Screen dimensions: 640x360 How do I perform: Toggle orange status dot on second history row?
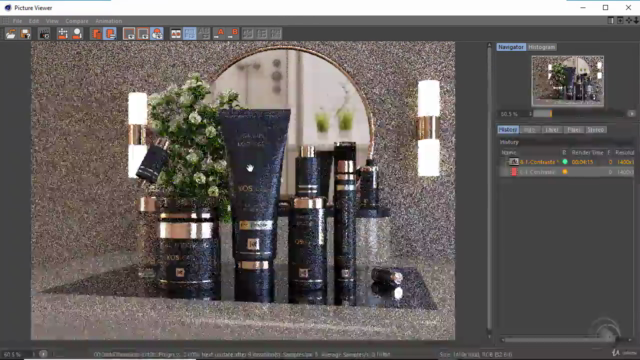[x=565, y=172]
